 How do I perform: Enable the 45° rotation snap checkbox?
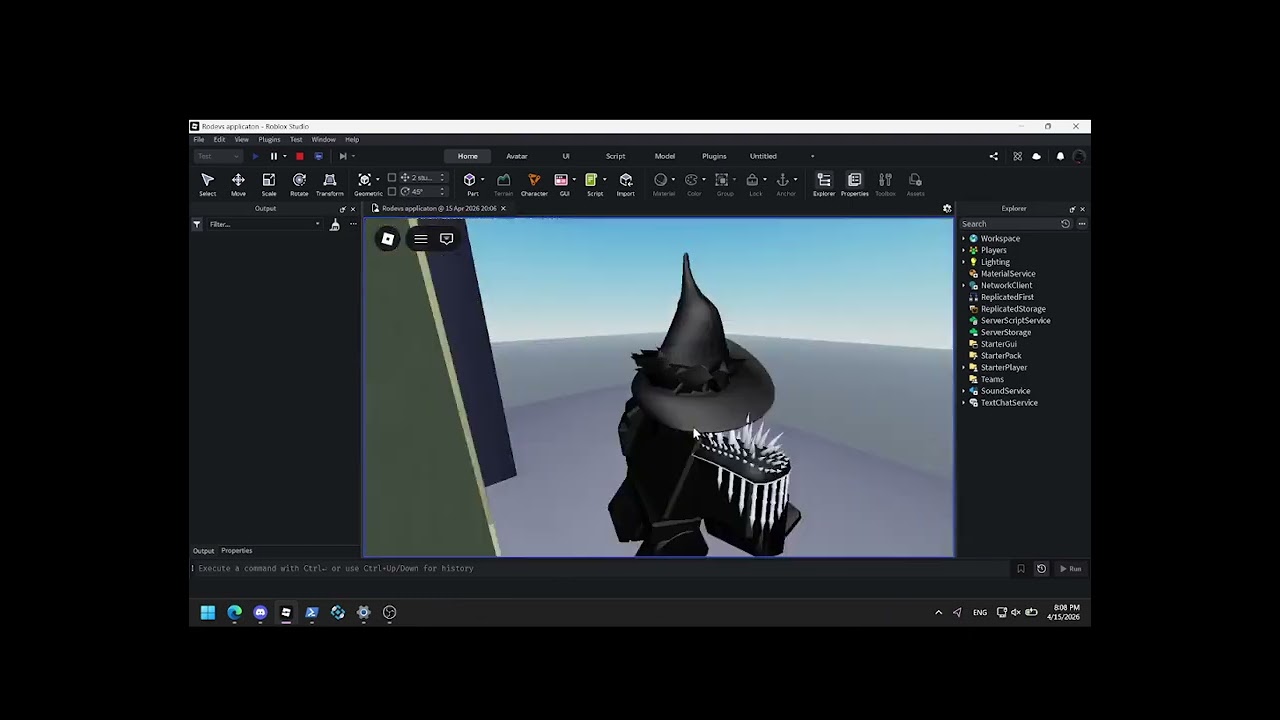click(392, 191)
